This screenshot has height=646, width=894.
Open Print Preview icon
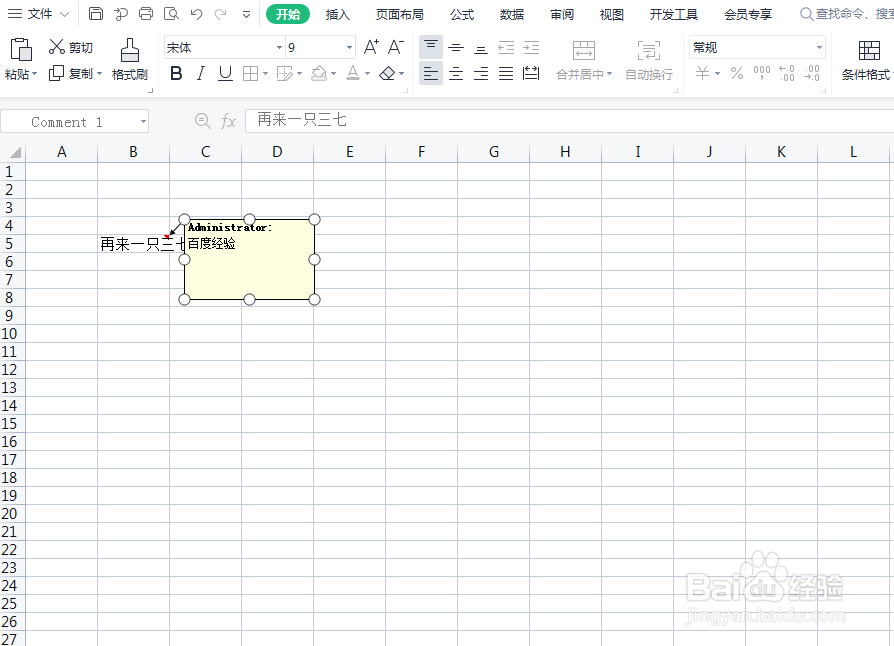(171, 14)
